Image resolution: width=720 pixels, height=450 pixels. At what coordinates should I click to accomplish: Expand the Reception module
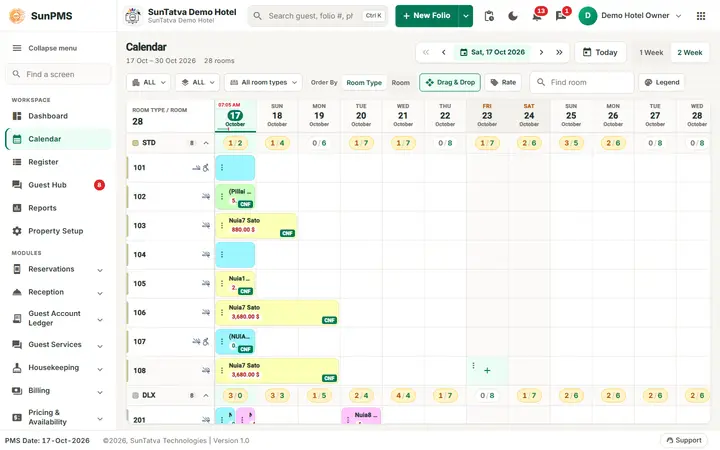click(58, 292)
